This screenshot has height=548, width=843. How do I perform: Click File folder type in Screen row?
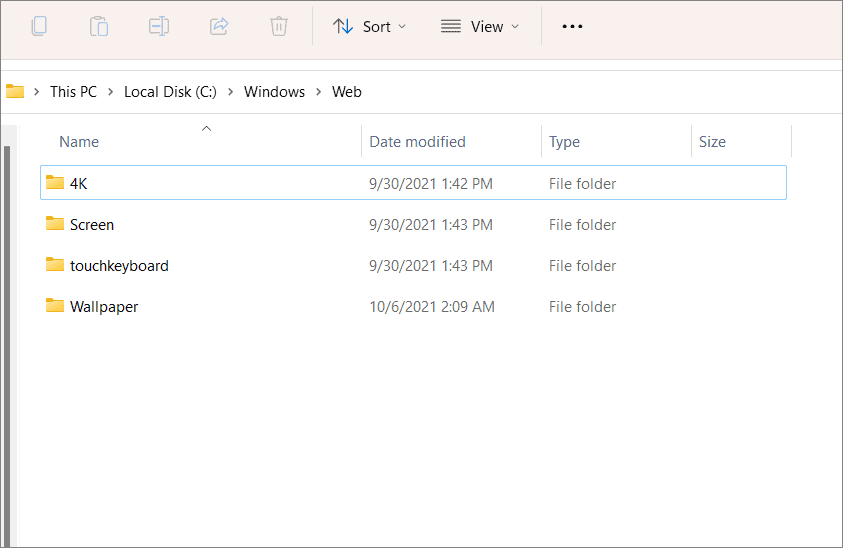582,225
